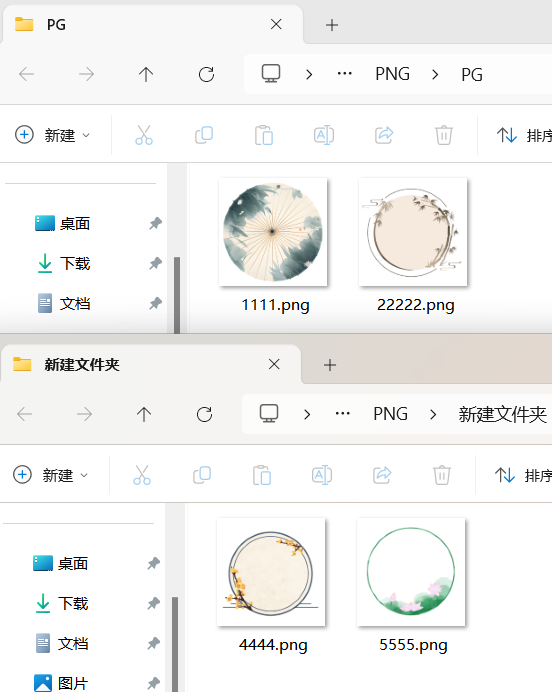The width and height of the screenshot is (552, 692).
Task: Unpin 文档 in the PG window sidebar
Action: coord(155,303)
